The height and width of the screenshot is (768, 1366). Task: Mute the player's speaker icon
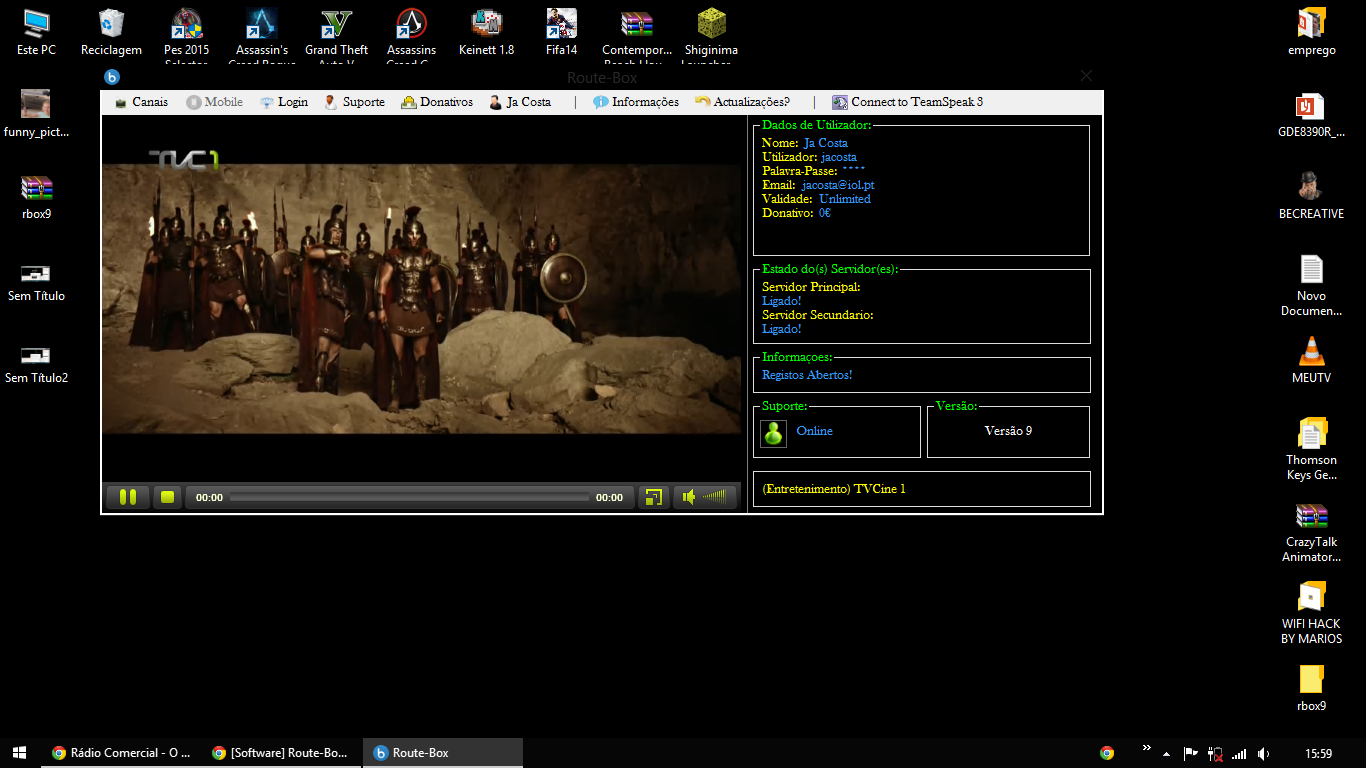click(689, 497)
